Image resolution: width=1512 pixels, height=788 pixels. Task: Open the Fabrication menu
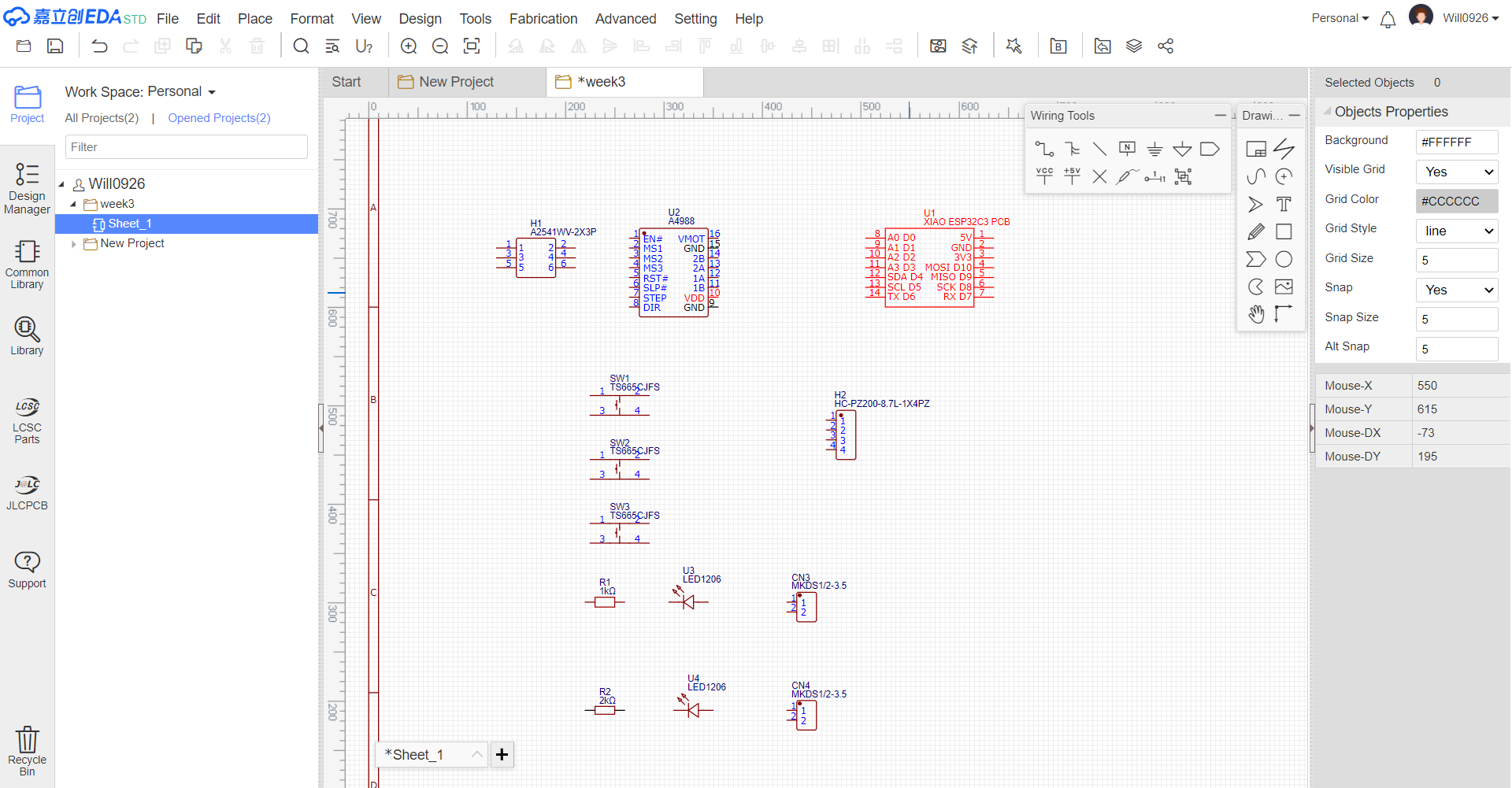[543, 18]
